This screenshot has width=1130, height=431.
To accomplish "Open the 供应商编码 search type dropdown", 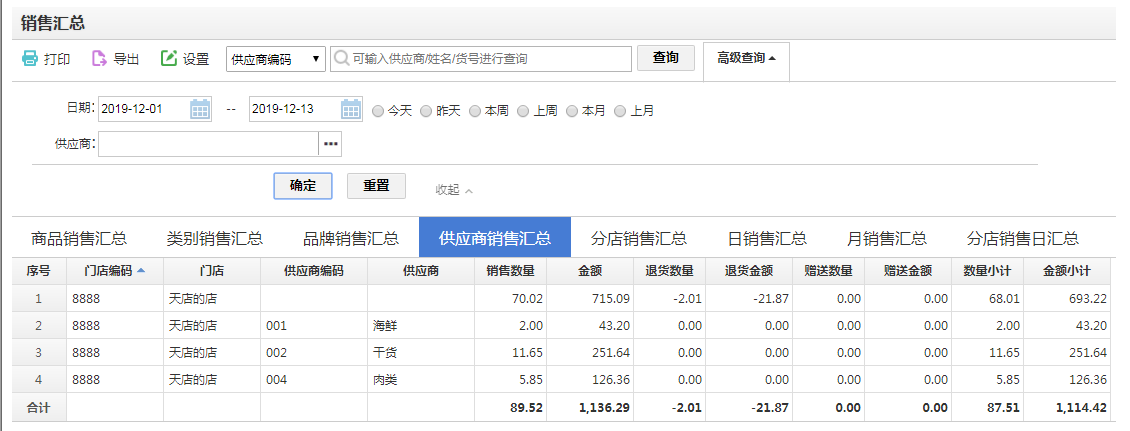I will 276,59.
